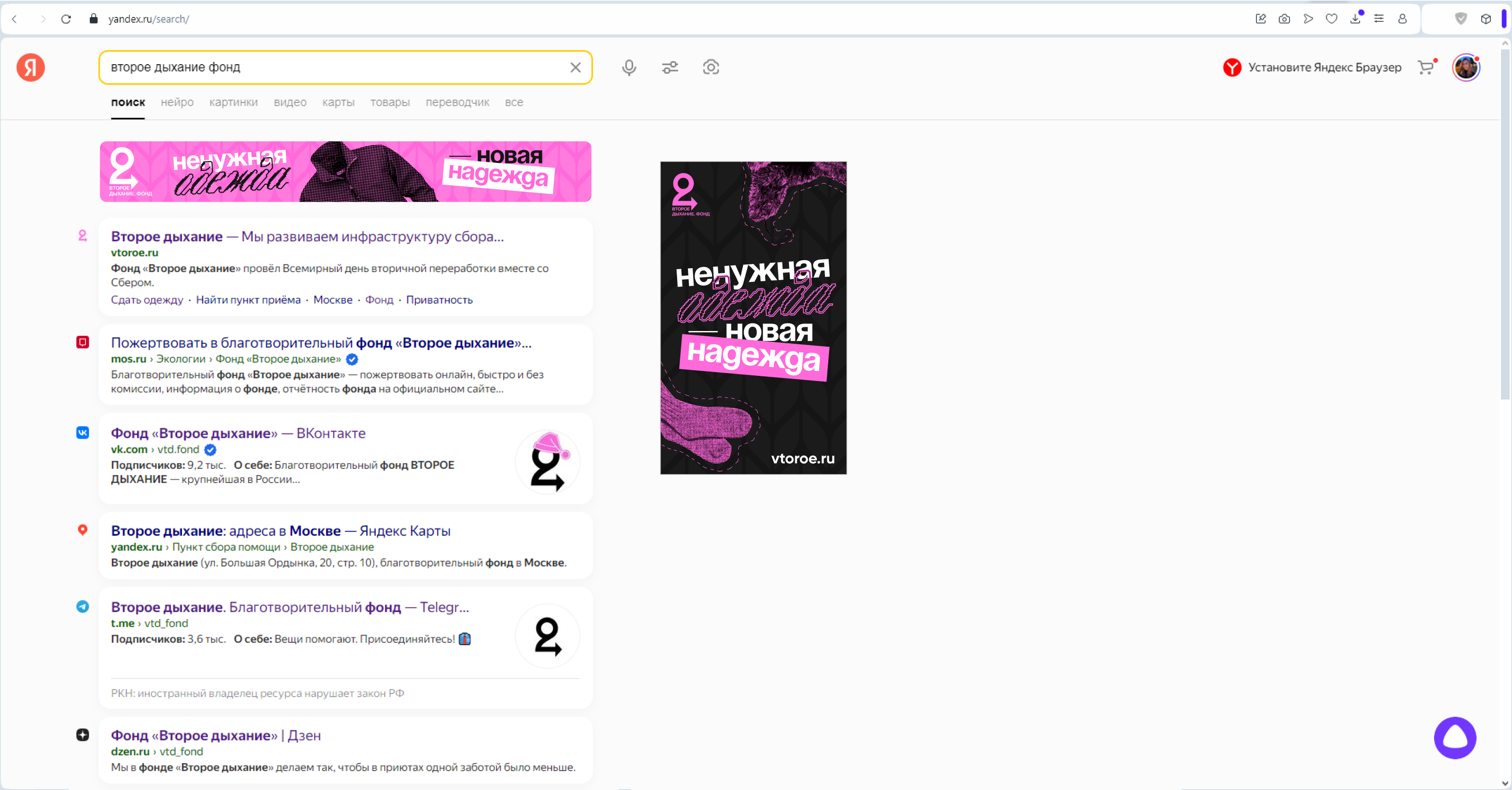
Task: Expand the все services menu
Action: point(514,102)
